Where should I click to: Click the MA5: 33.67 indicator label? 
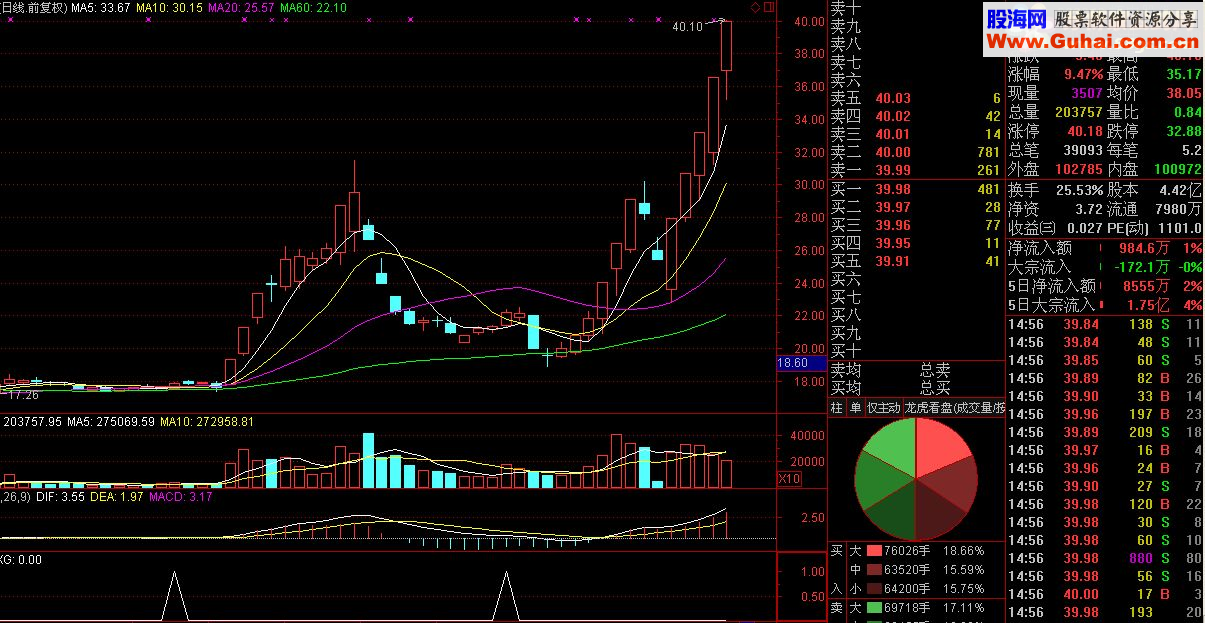pos(100,8)
